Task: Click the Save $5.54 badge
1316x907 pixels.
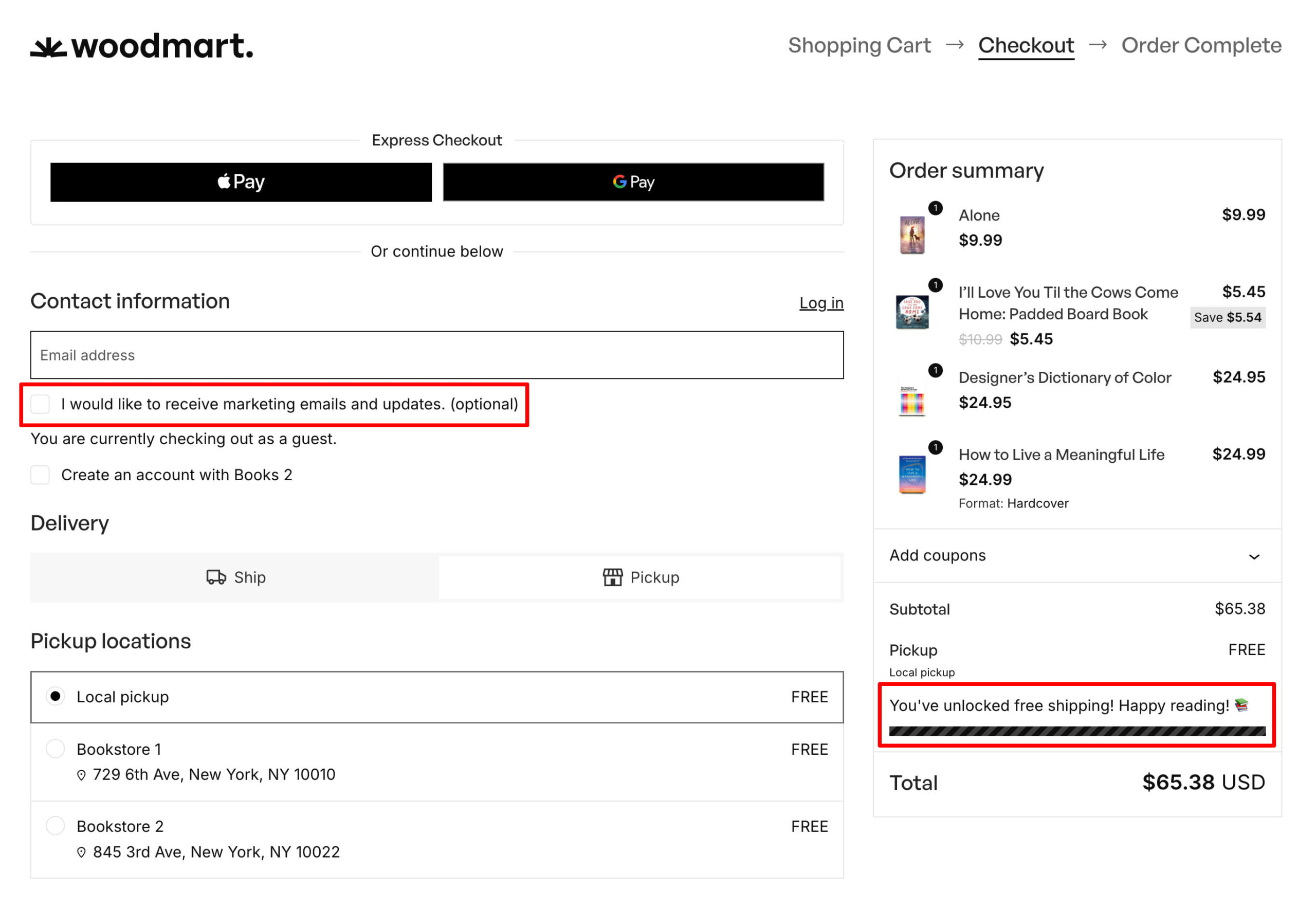Action: coord(1228,318)
